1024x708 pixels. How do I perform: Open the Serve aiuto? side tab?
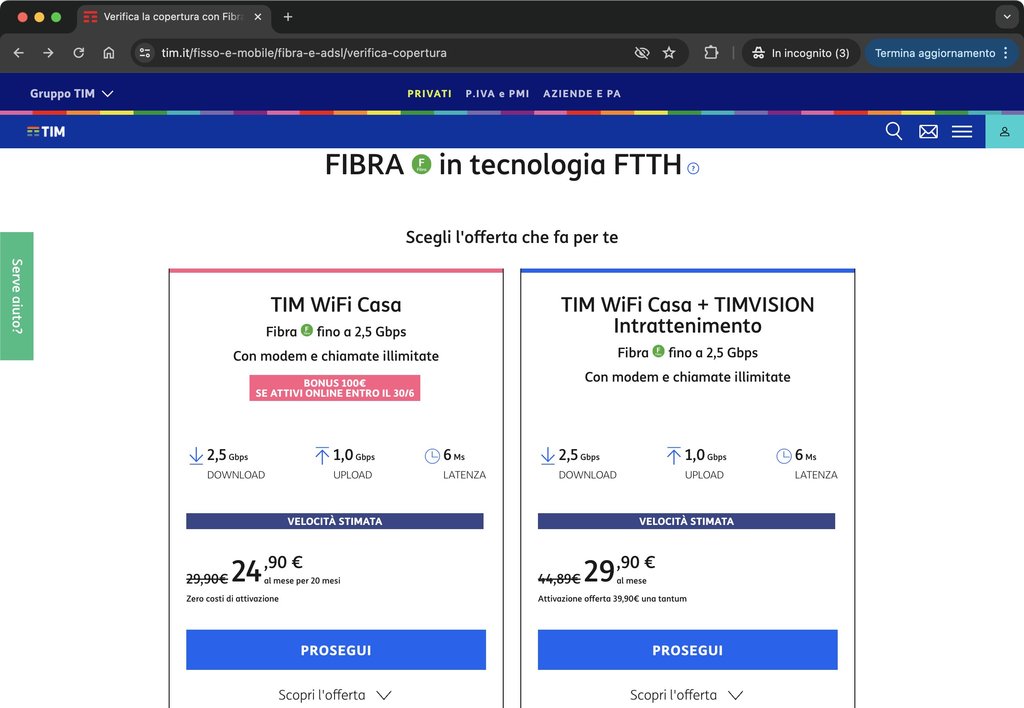click(16, 296)
